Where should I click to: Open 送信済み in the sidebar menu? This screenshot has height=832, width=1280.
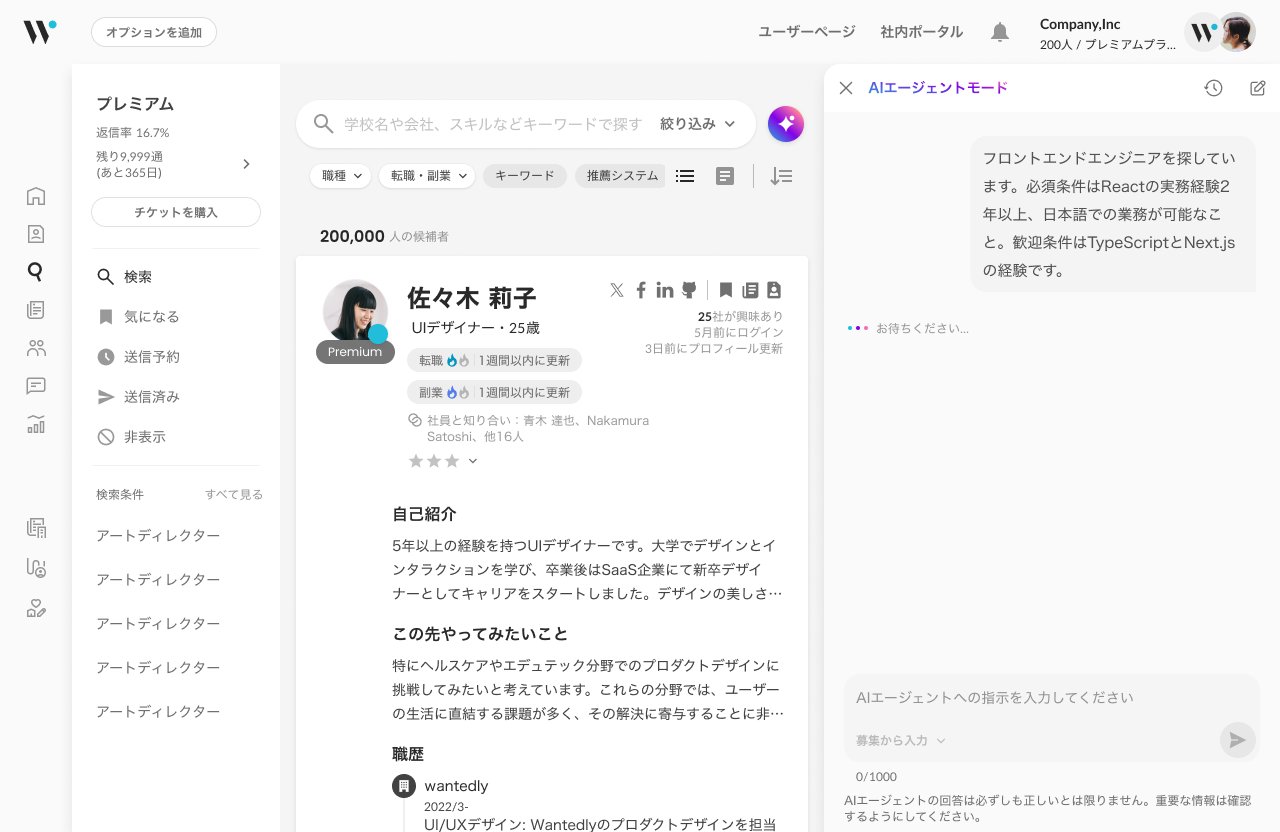pos(151,397)
